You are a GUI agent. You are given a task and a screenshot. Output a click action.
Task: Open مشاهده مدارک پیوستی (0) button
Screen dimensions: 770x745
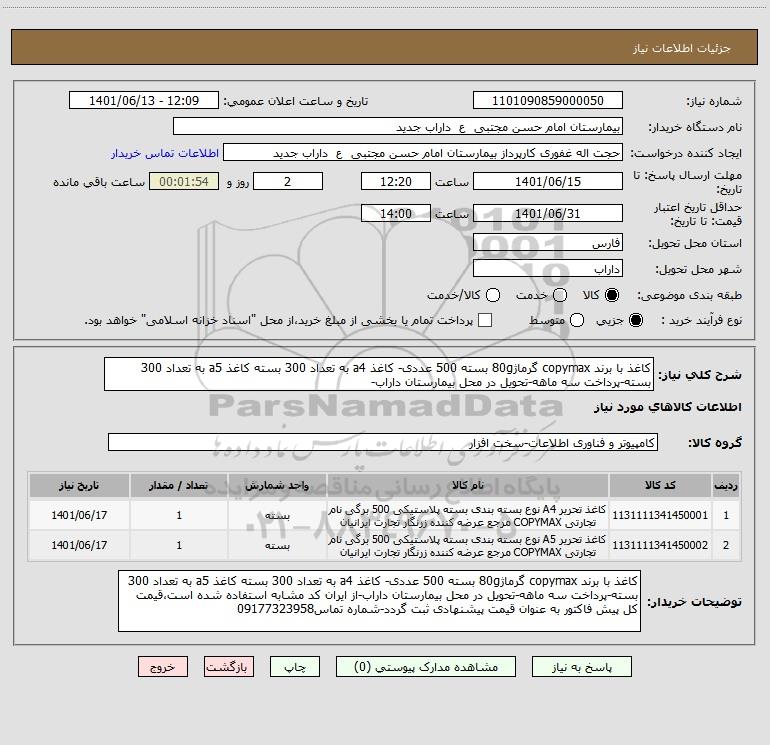click(426, 667)
